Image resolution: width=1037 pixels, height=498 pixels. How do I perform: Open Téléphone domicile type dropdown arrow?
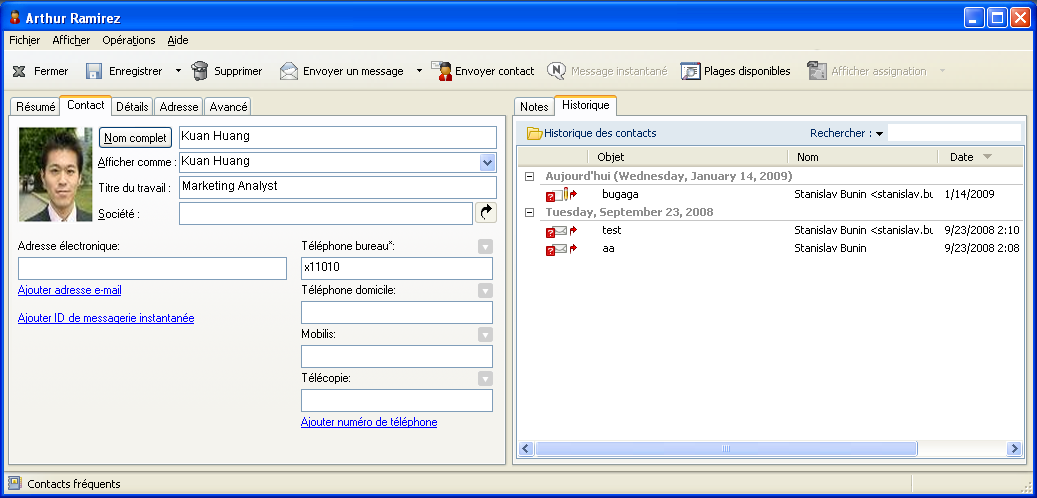pos(485,290)
